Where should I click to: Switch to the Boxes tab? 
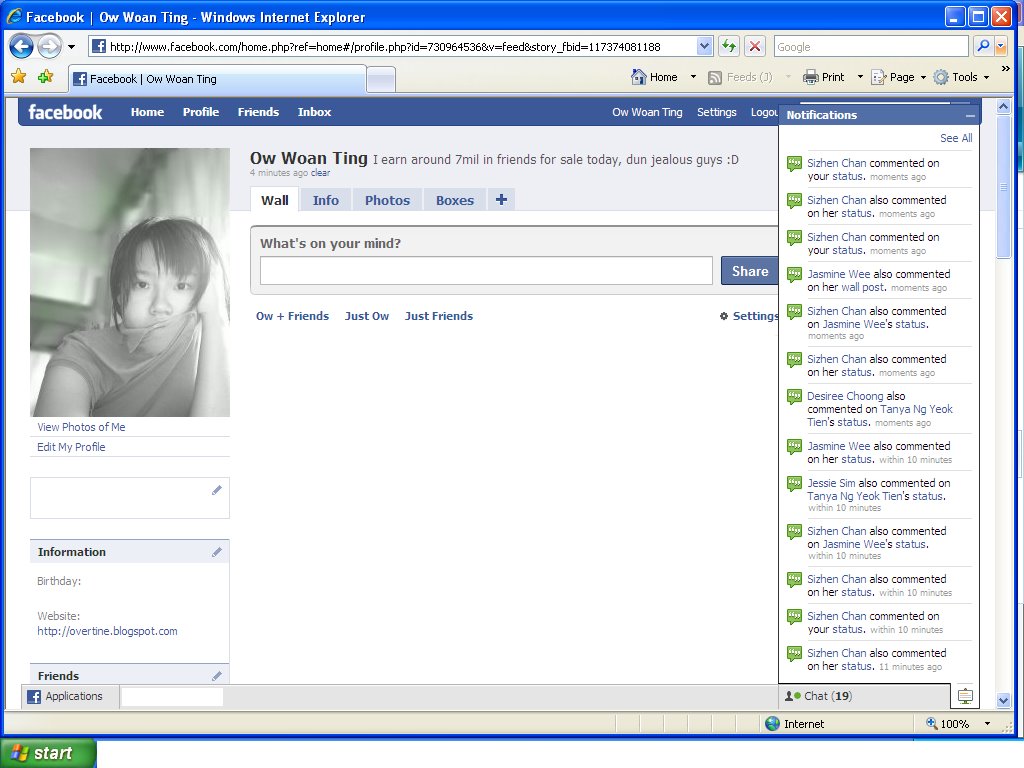pyautogui.click(x=455, y=200)
